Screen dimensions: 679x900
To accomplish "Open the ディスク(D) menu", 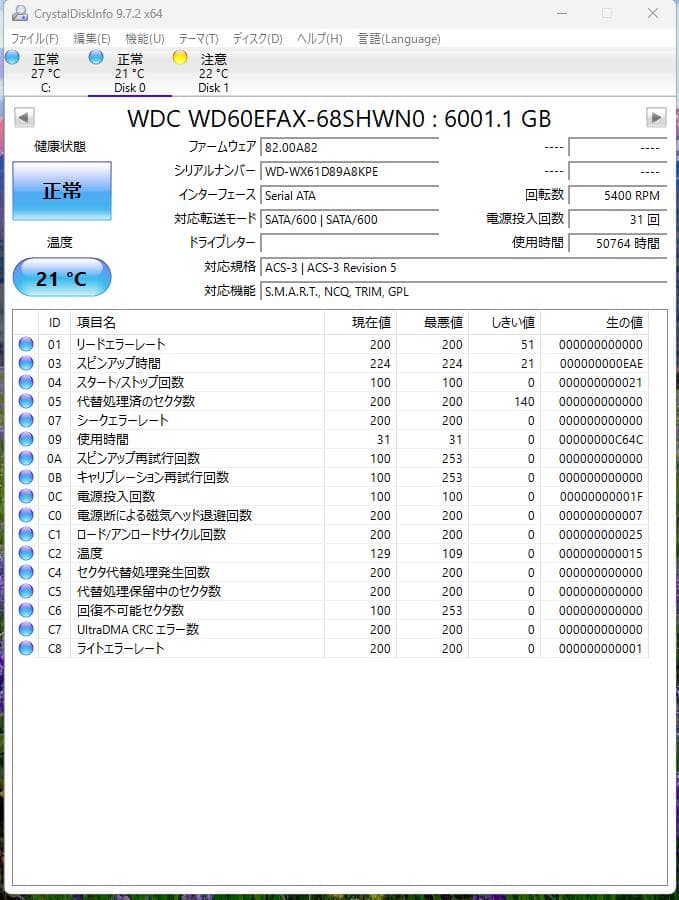I will [x=258, y=38].
